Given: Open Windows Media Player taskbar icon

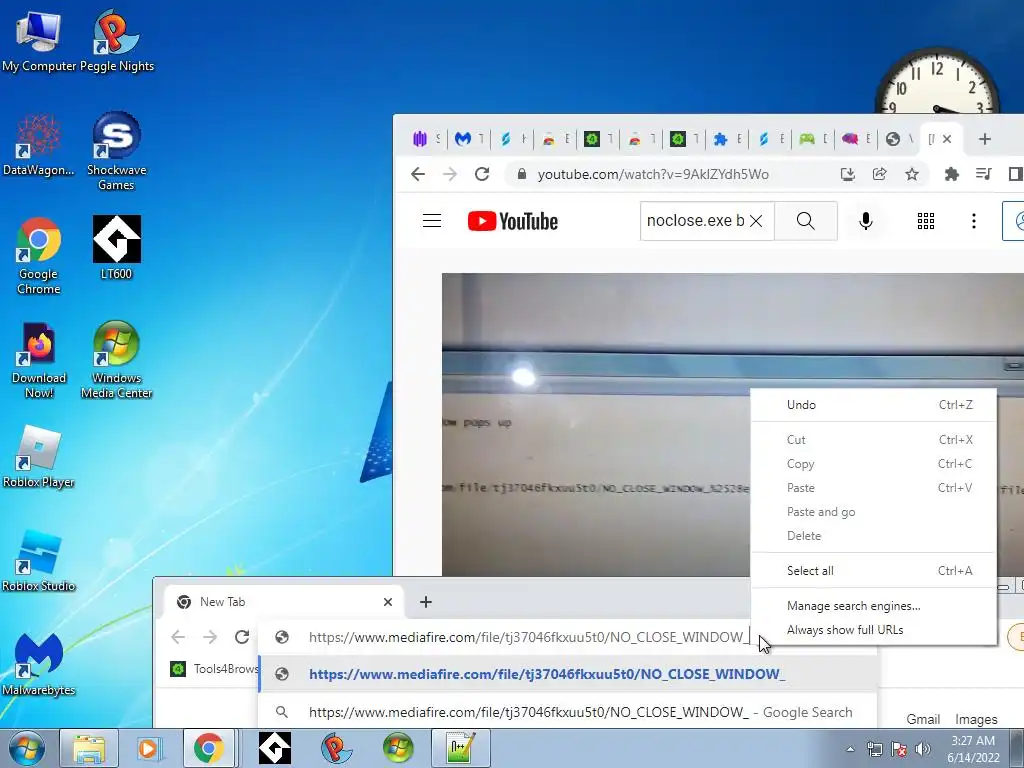Looking at the screenshot, I should 149,748.
